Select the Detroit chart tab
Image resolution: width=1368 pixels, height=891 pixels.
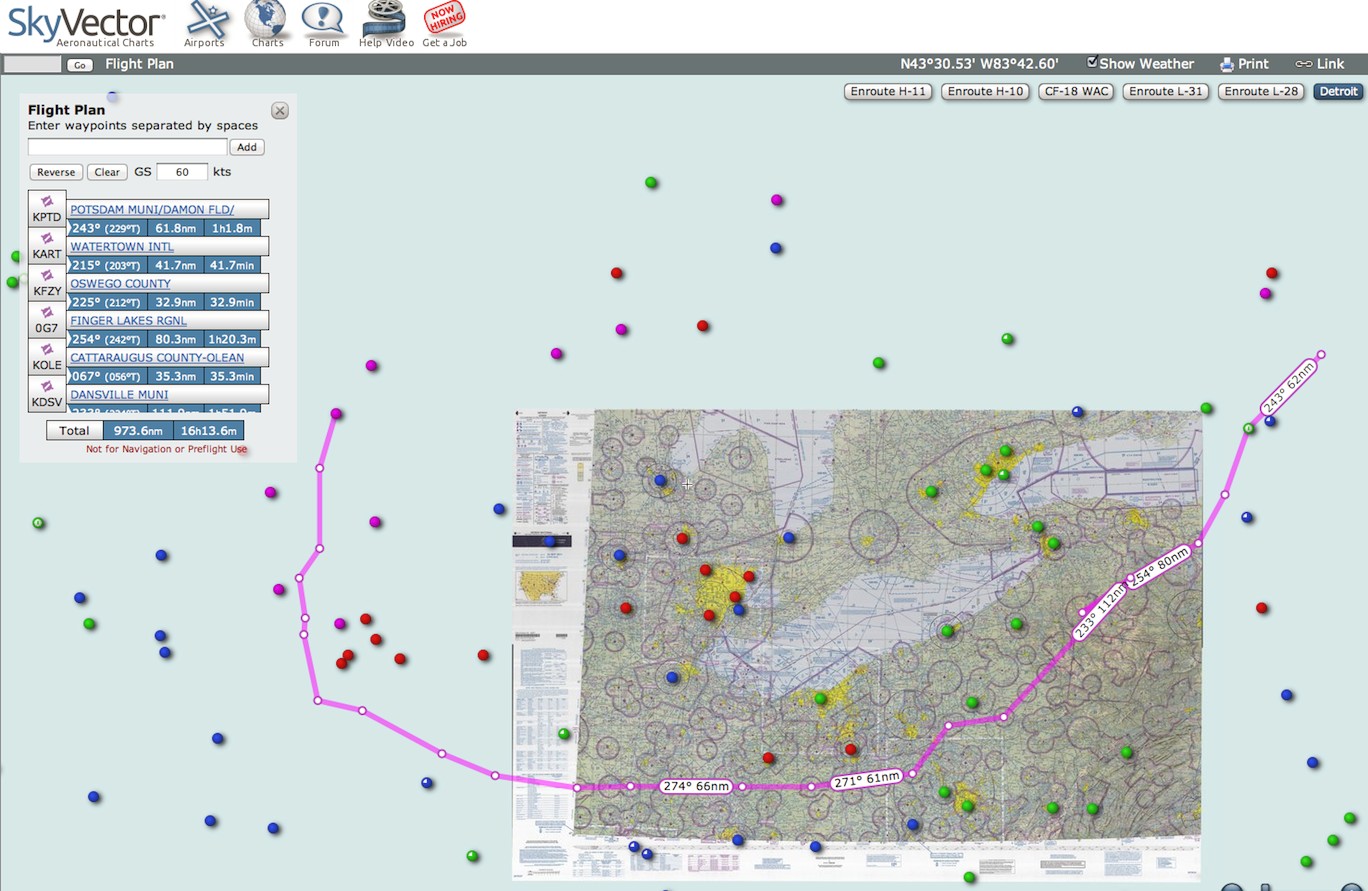pos(1338,91)
